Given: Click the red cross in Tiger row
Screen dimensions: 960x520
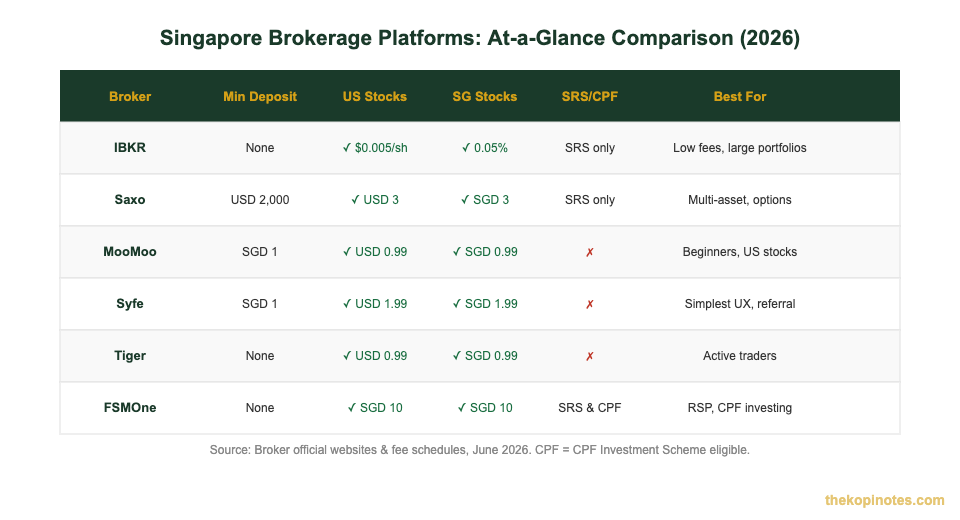Looking at the screenshot, I should tap(590, 356).
